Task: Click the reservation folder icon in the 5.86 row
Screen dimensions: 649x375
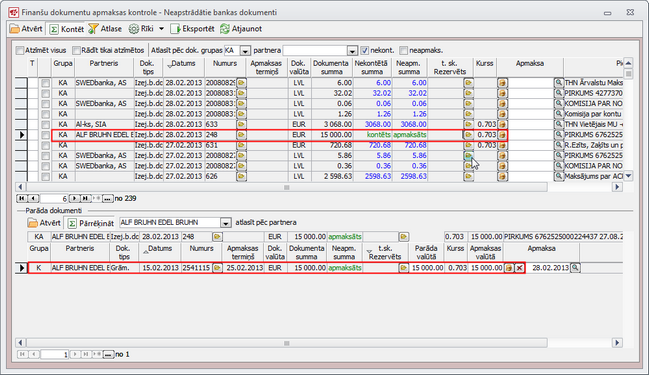Action: pyautogui.click(x=469, y=156)
